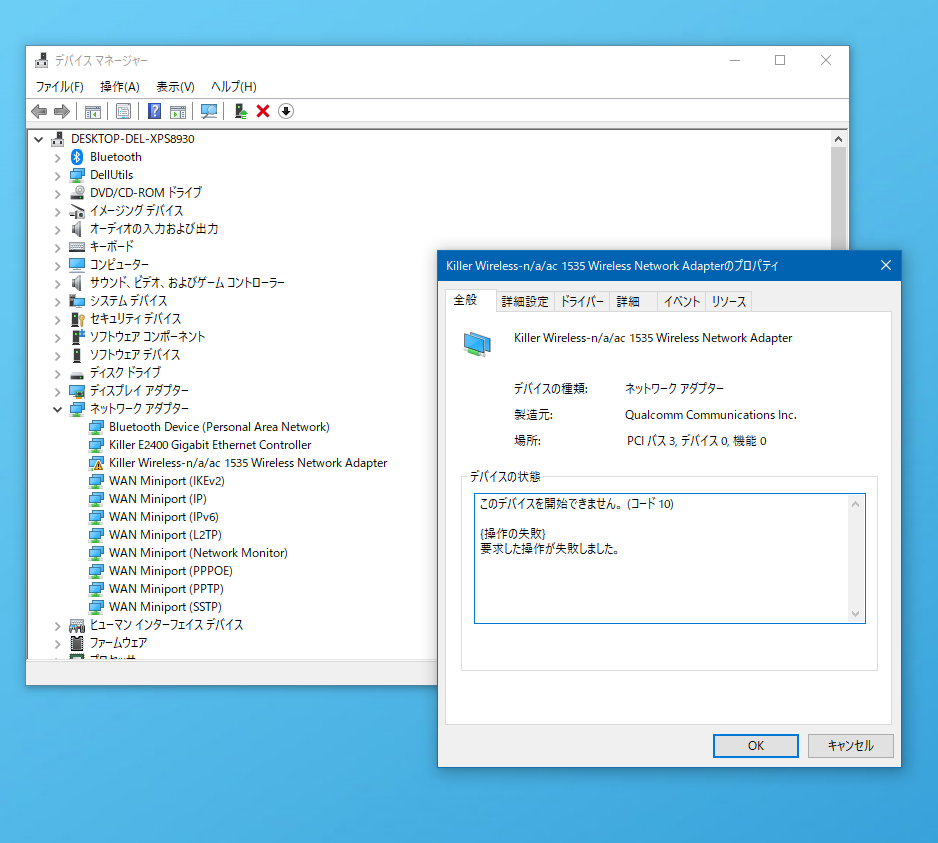Viewport: 938px width, 843px height.
Task: Switch to the ドライバー tab
Action: (581, 302)
